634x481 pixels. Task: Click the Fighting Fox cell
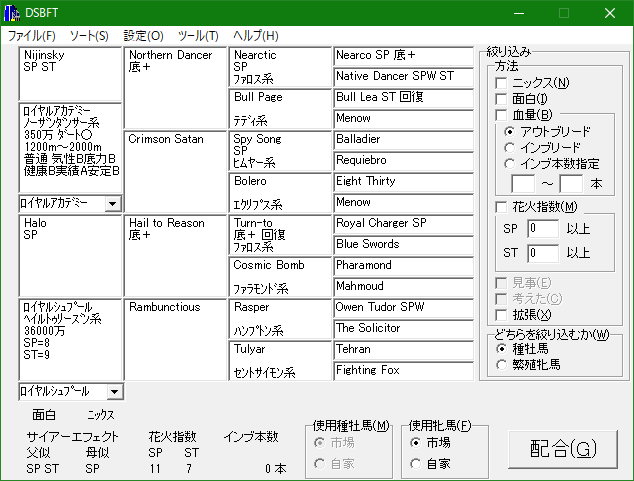tap(404, 371)
